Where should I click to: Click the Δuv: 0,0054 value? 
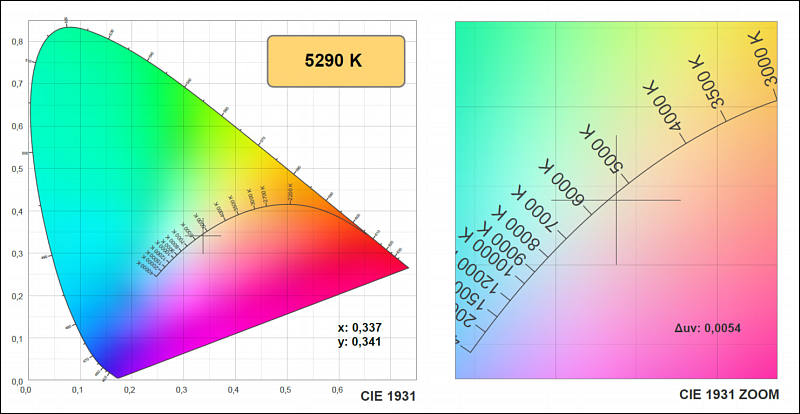pyautogui.click(x=707, y=328)
